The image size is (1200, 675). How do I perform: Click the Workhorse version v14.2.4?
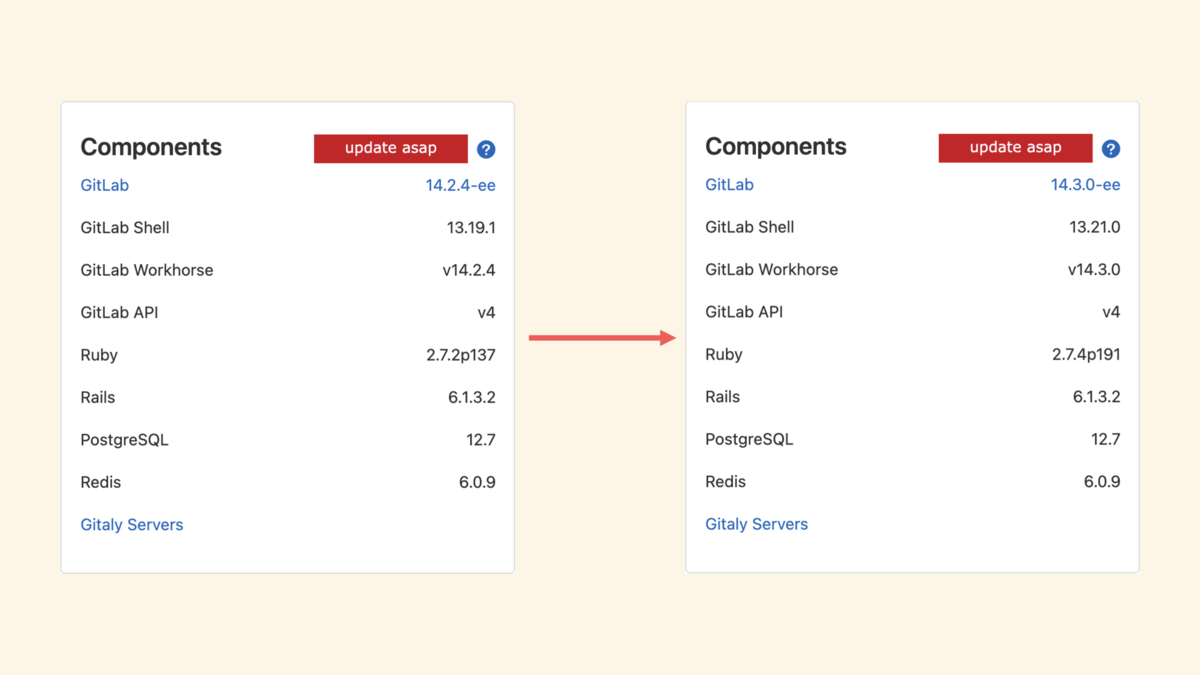pyautogui.click(x=469, y=270)
